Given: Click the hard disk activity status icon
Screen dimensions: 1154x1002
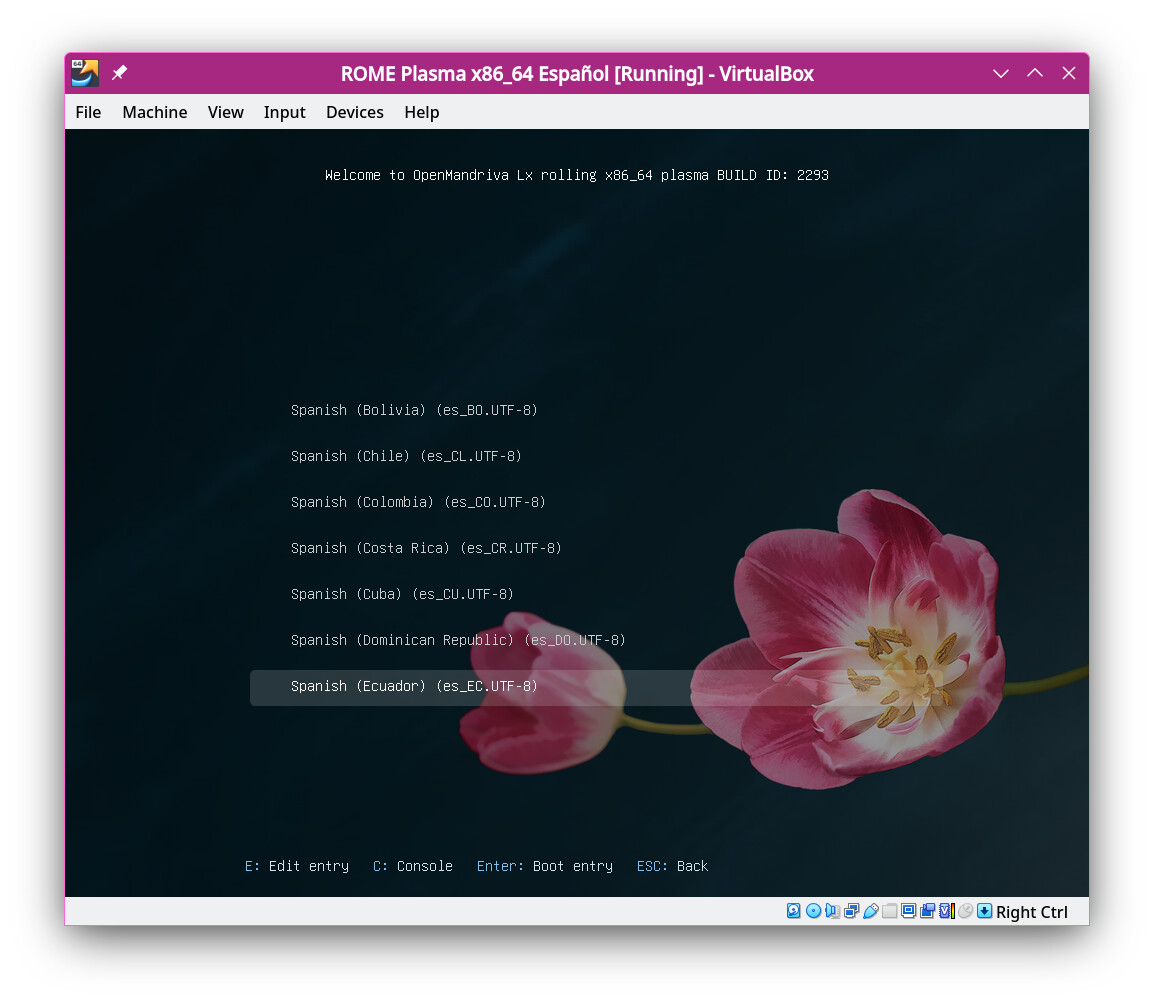Looking at the screenshot, I should (x=793, y=911).
